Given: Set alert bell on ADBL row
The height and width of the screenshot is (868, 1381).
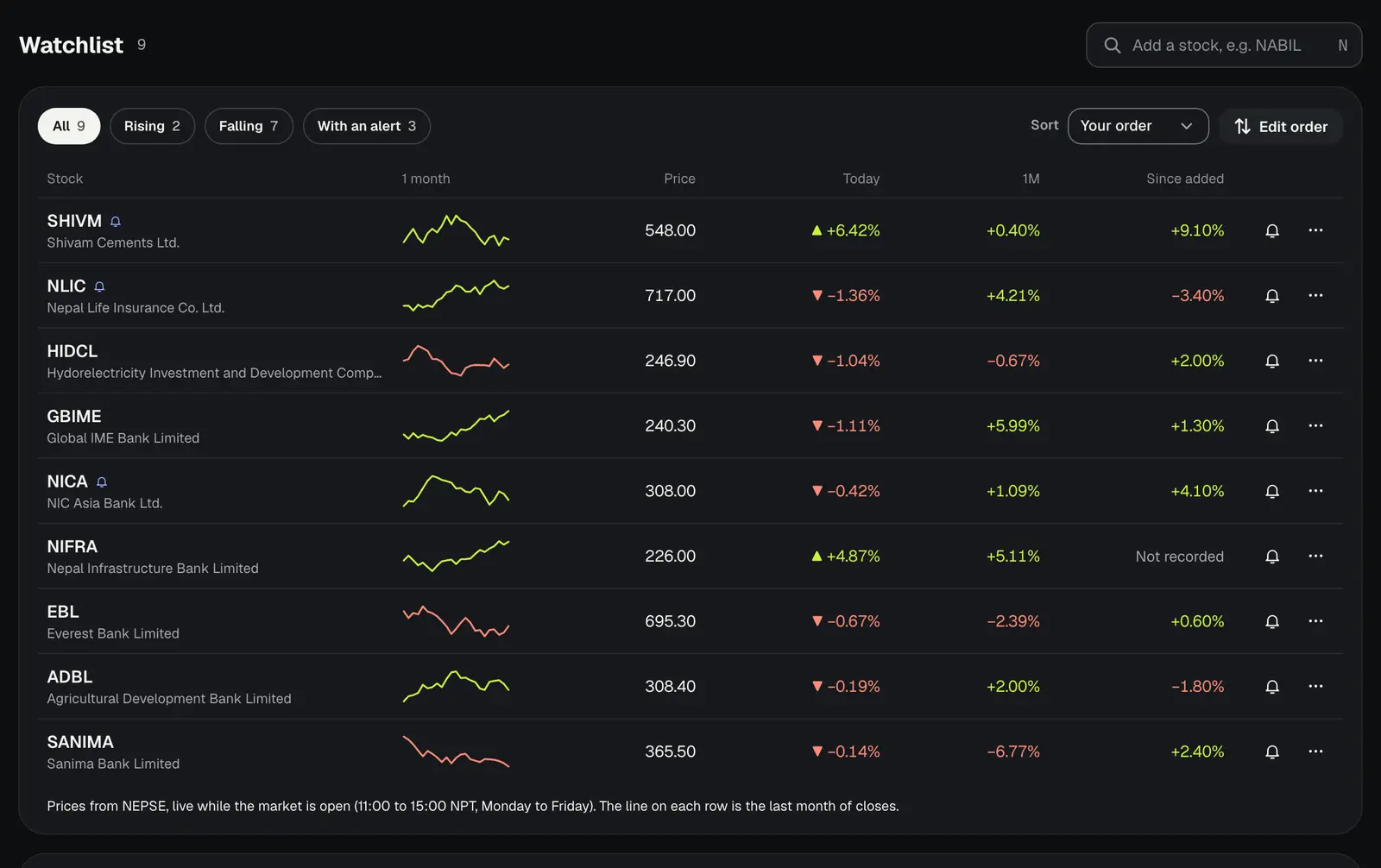Looking at the screenshot, I should click(1272, 687).
